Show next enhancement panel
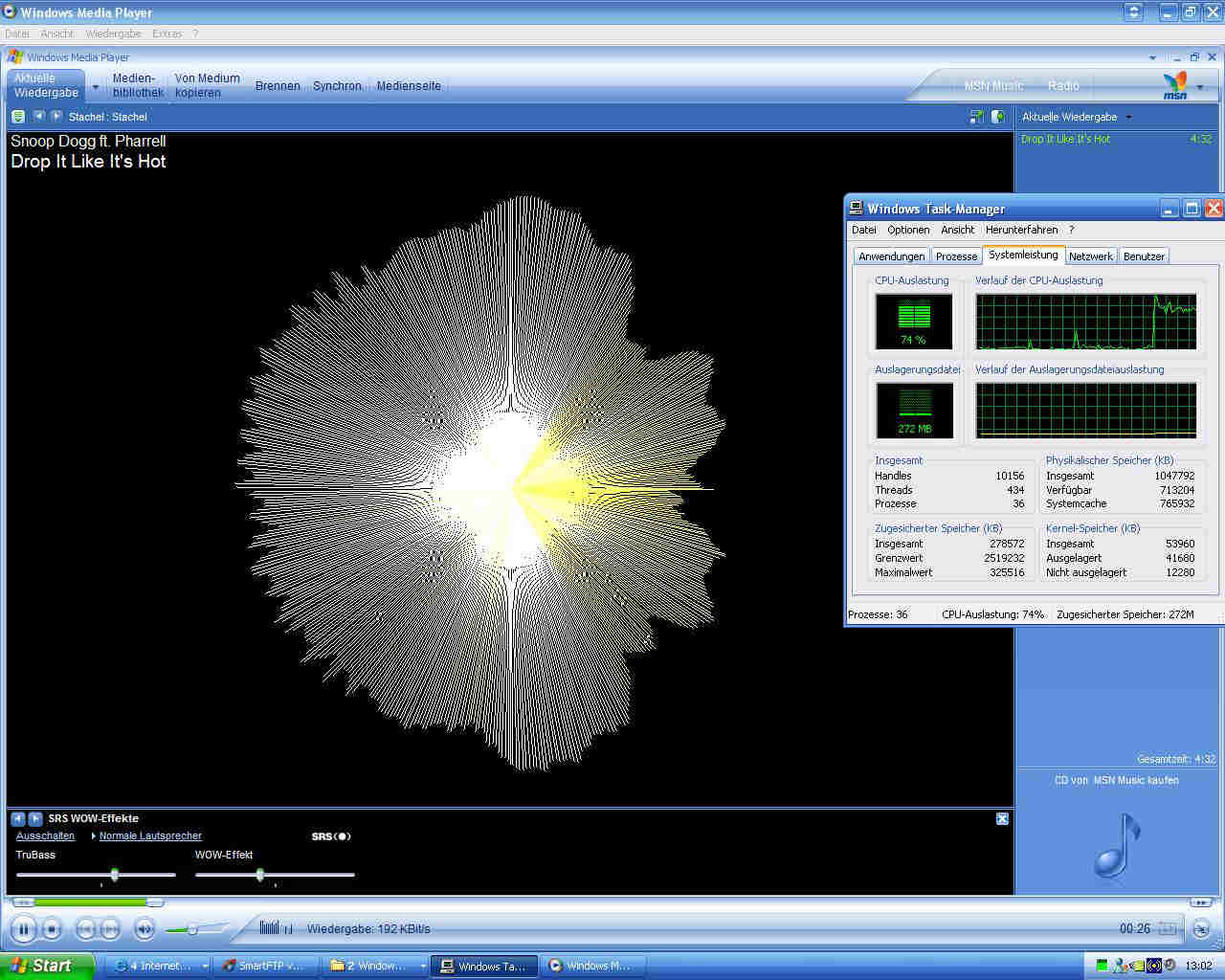The image size is (1225, 980). coord(35,818)
